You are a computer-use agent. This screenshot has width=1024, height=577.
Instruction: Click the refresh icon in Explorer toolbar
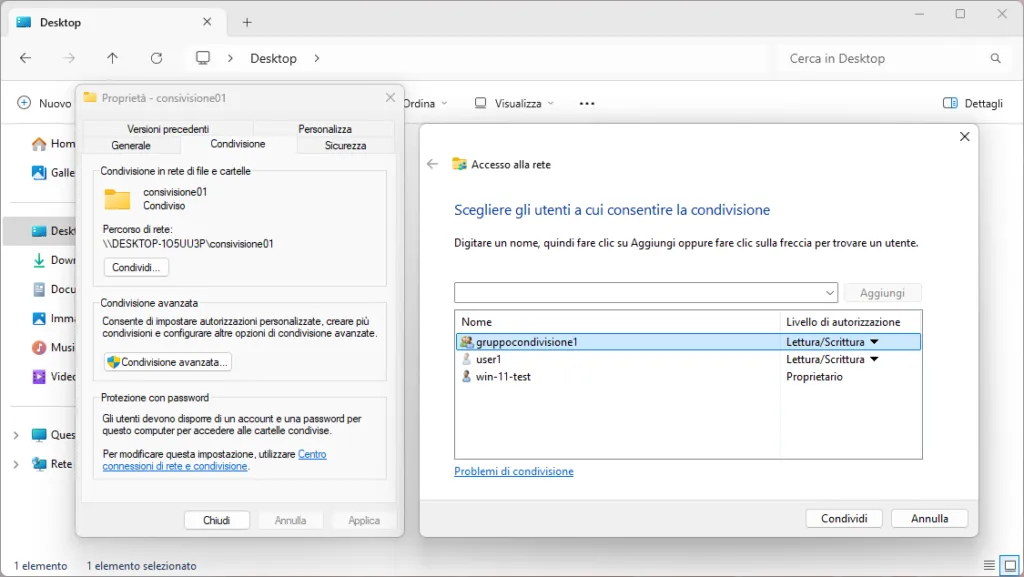157,58
